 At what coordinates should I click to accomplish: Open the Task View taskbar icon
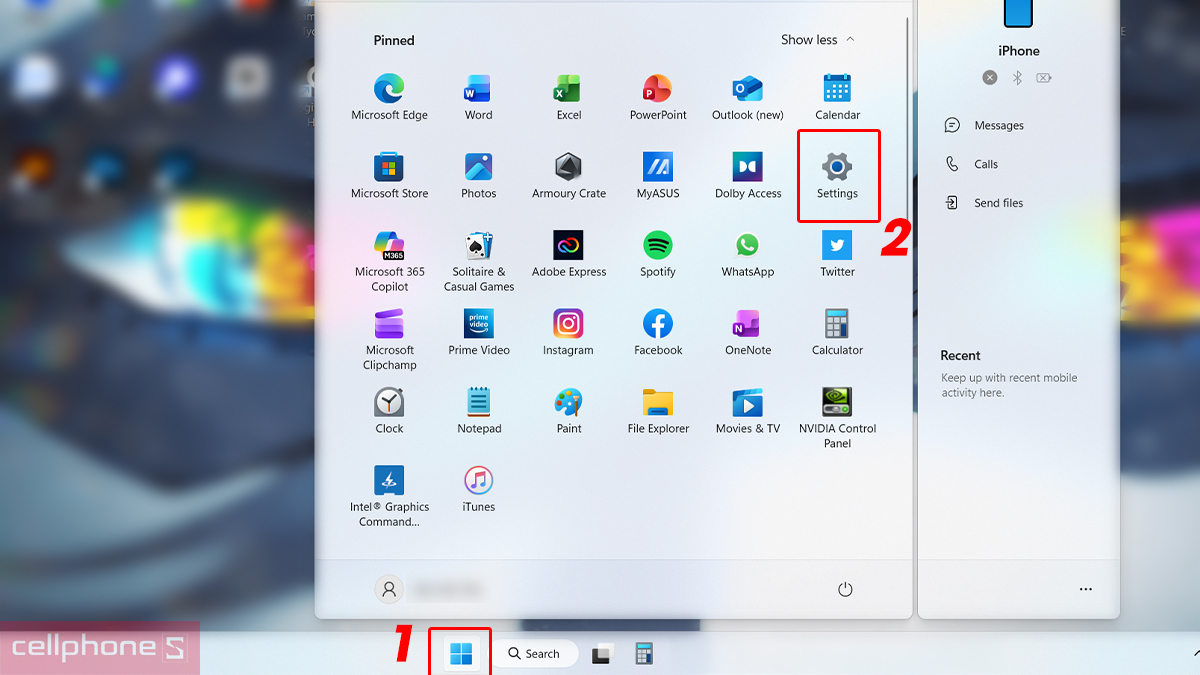[x=601, y=654]
